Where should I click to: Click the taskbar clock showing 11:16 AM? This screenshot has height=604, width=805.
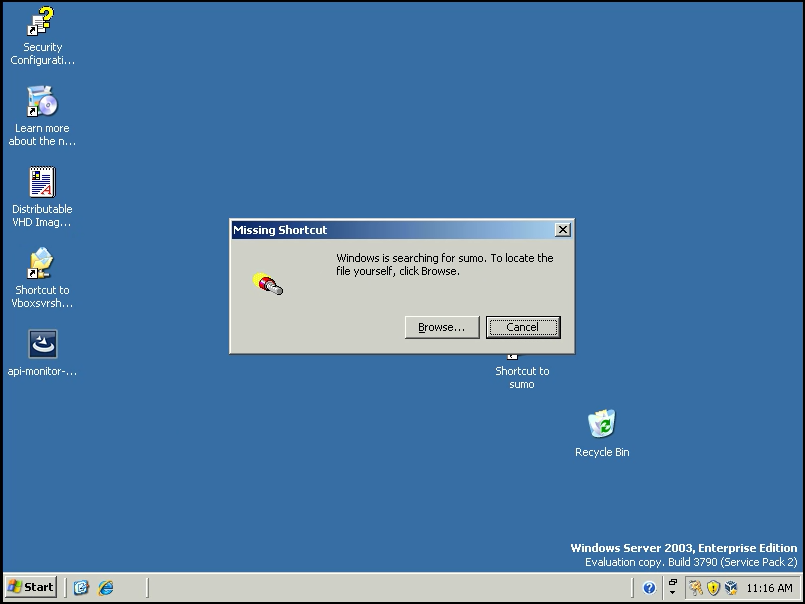pos(769,588)
